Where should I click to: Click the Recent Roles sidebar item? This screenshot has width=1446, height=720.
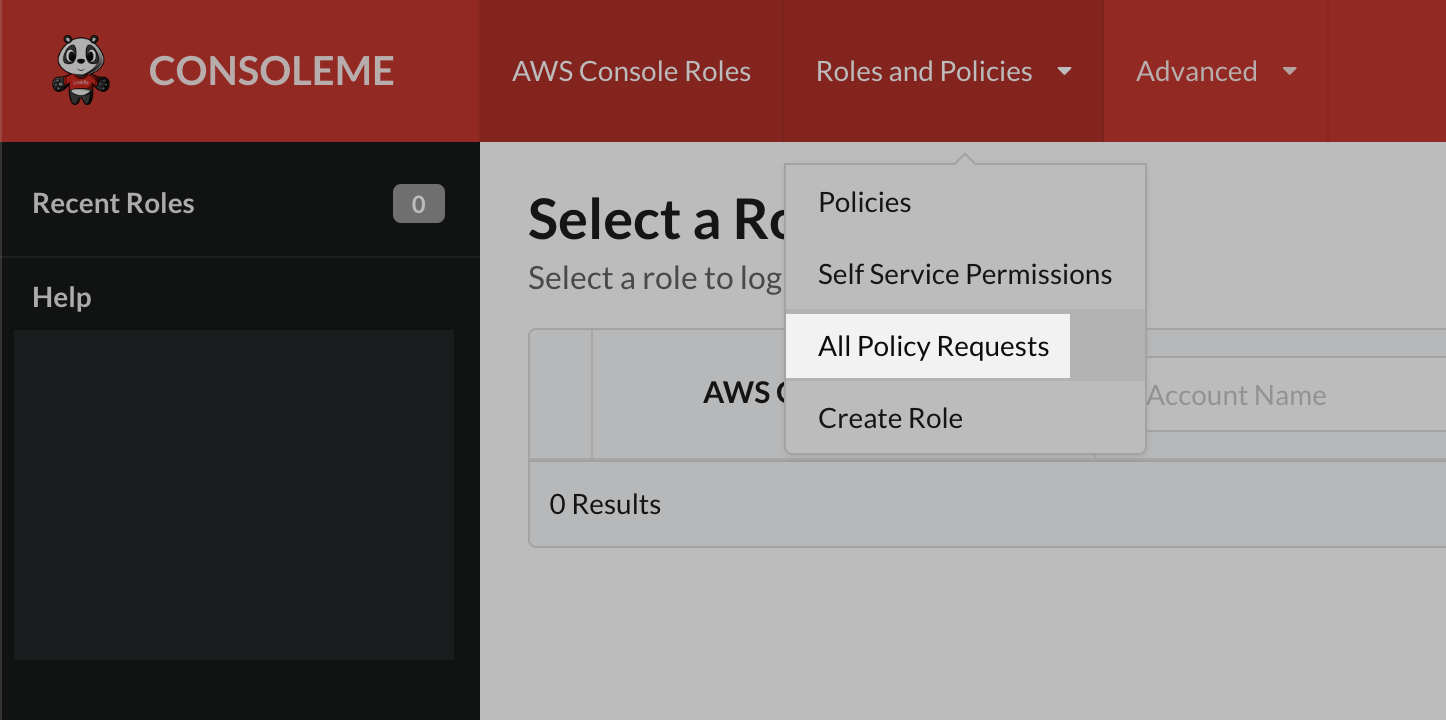click(x=113, y=203)
